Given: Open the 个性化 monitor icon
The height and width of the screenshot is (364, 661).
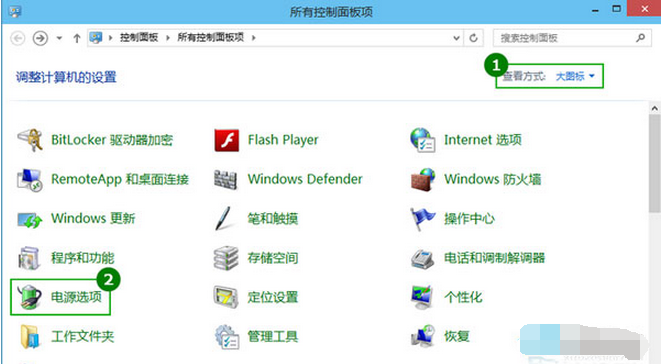Looking at the screenshot, I should point(422,297).
